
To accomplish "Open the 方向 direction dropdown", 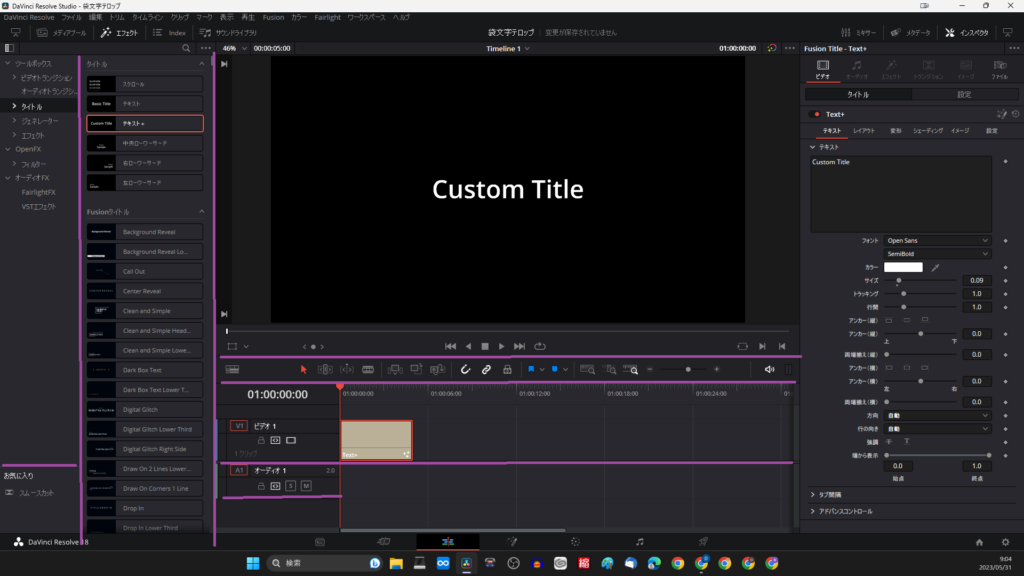I will click(x=937, y=415).
